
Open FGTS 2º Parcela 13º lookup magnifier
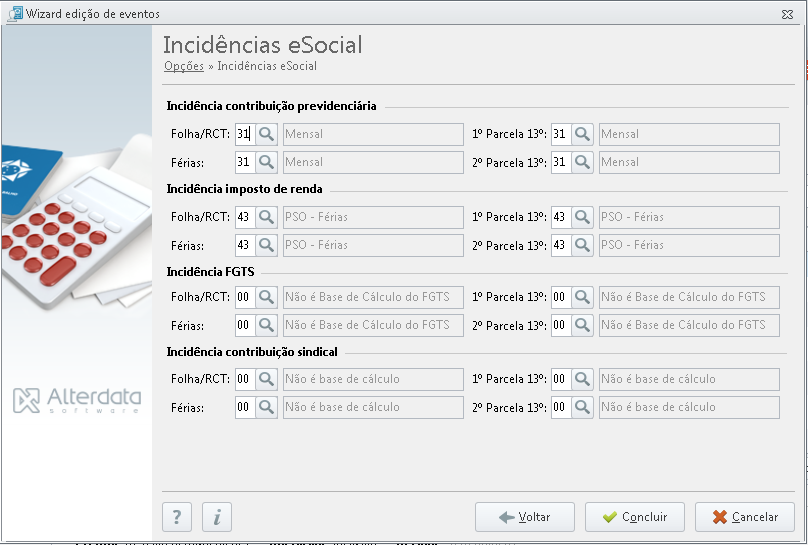582,325
